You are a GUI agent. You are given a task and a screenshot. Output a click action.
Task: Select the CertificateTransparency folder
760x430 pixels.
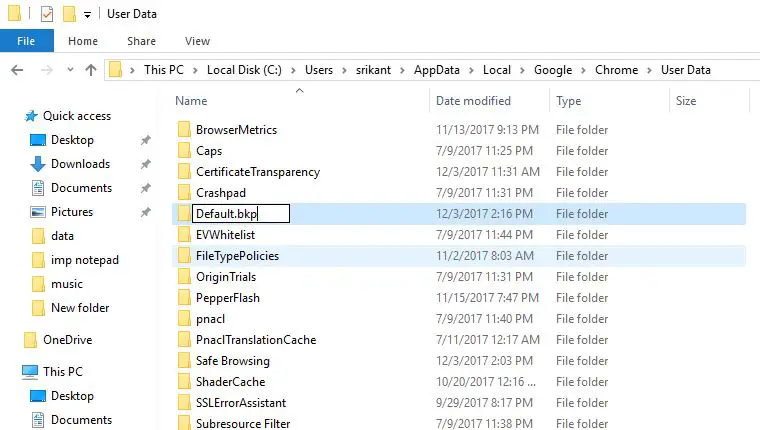258,172
